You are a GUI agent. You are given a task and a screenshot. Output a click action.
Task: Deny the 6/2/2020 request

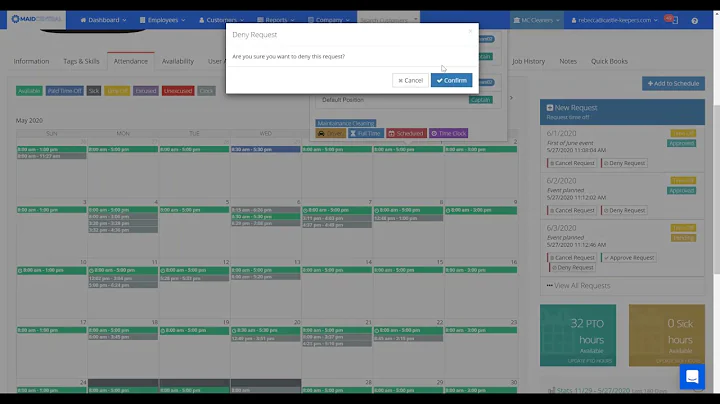pos(624,210)
